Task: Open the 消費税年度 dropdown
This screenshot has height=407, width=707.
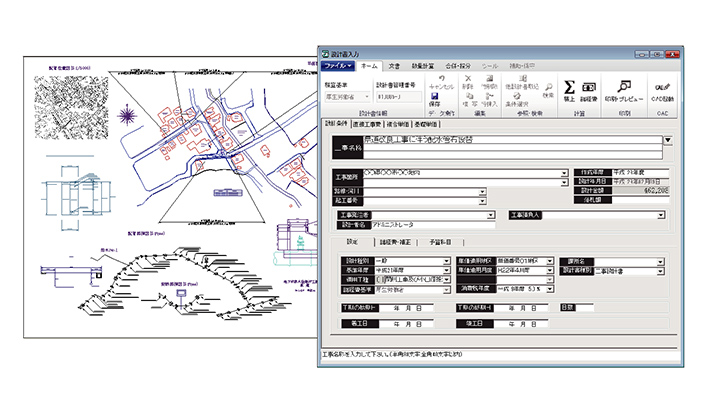Action: click(x=550, y=289)
